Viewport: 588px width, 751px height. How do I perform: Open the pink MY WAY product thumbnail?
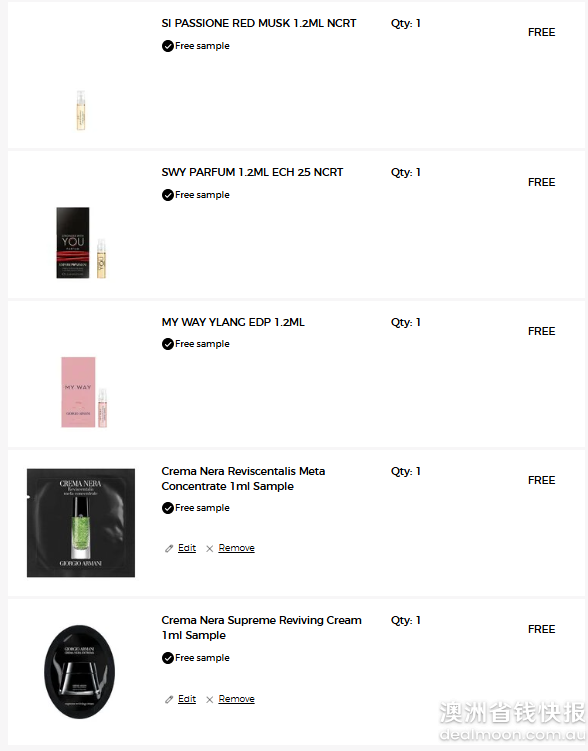pos(84,392)
